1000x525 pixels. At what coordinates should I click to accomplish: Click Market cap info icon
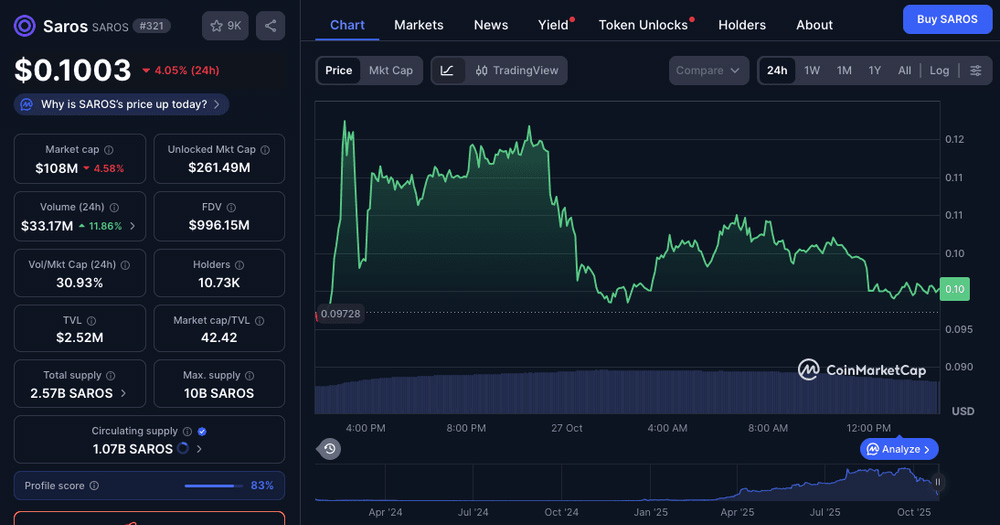click(x=109, y=150)
